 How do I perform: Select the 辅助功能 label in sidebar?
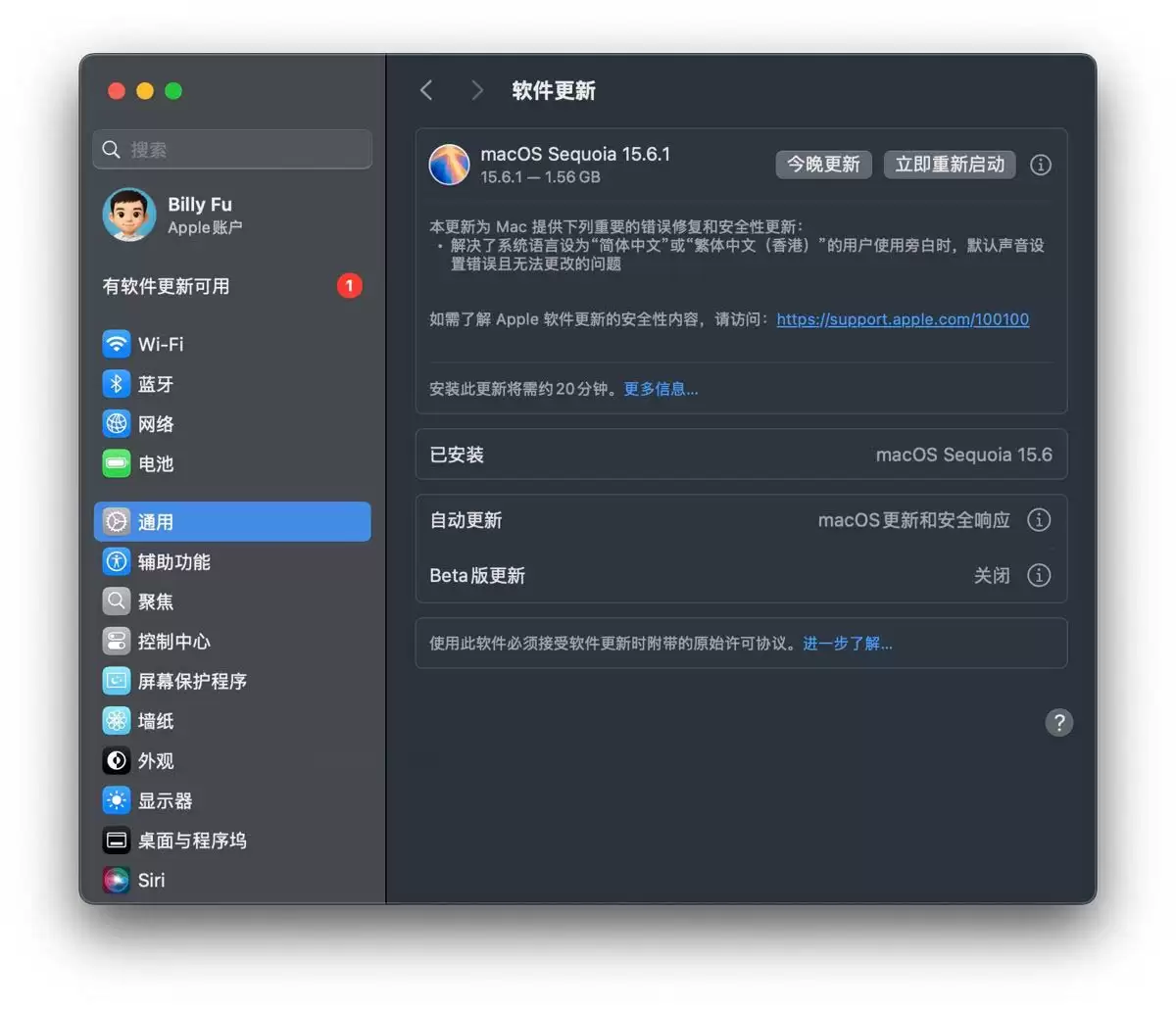pyautogui.click(x=174, y=561)
